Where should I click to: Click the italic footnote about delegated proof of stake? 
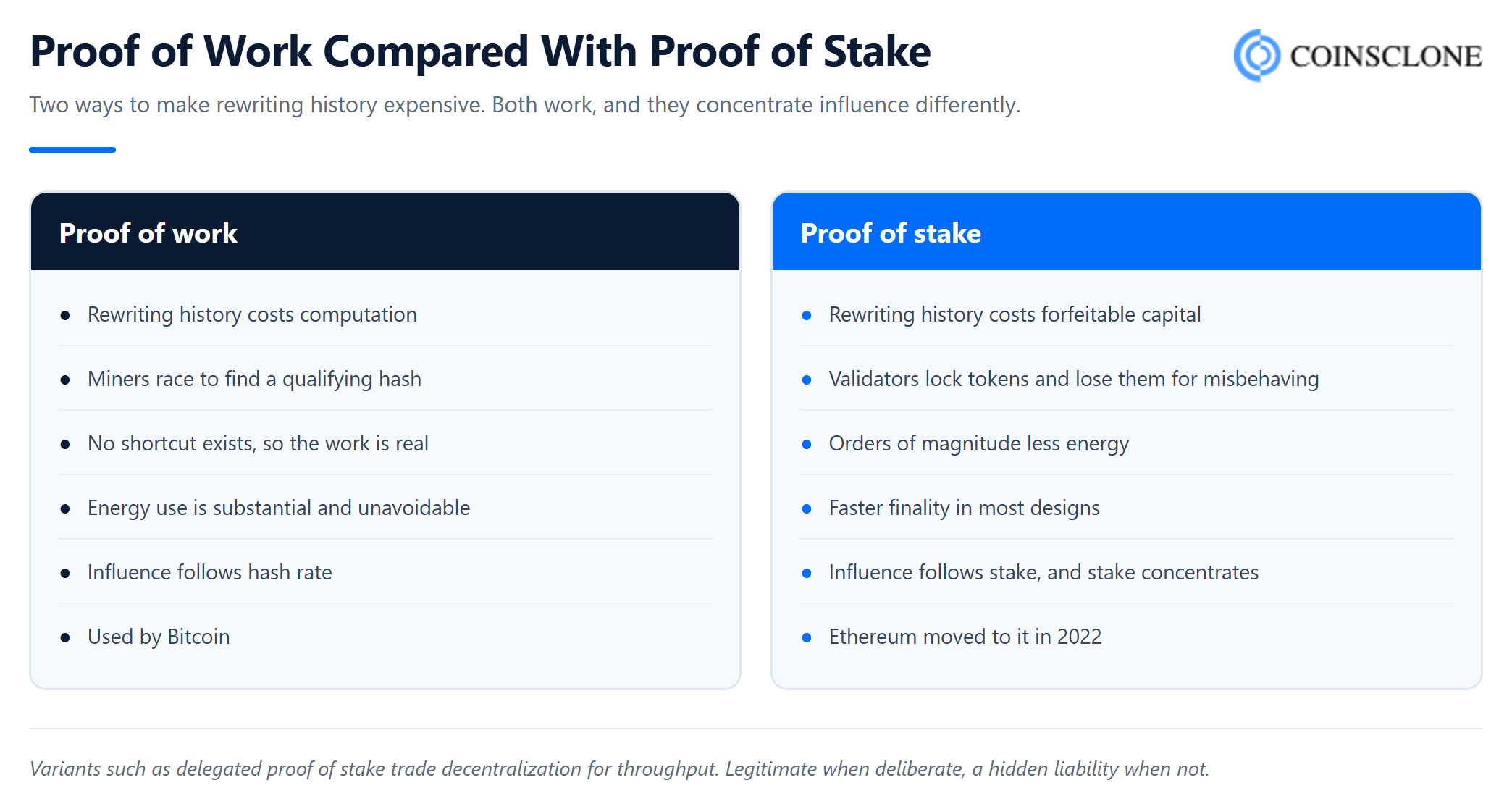point(620,768)
